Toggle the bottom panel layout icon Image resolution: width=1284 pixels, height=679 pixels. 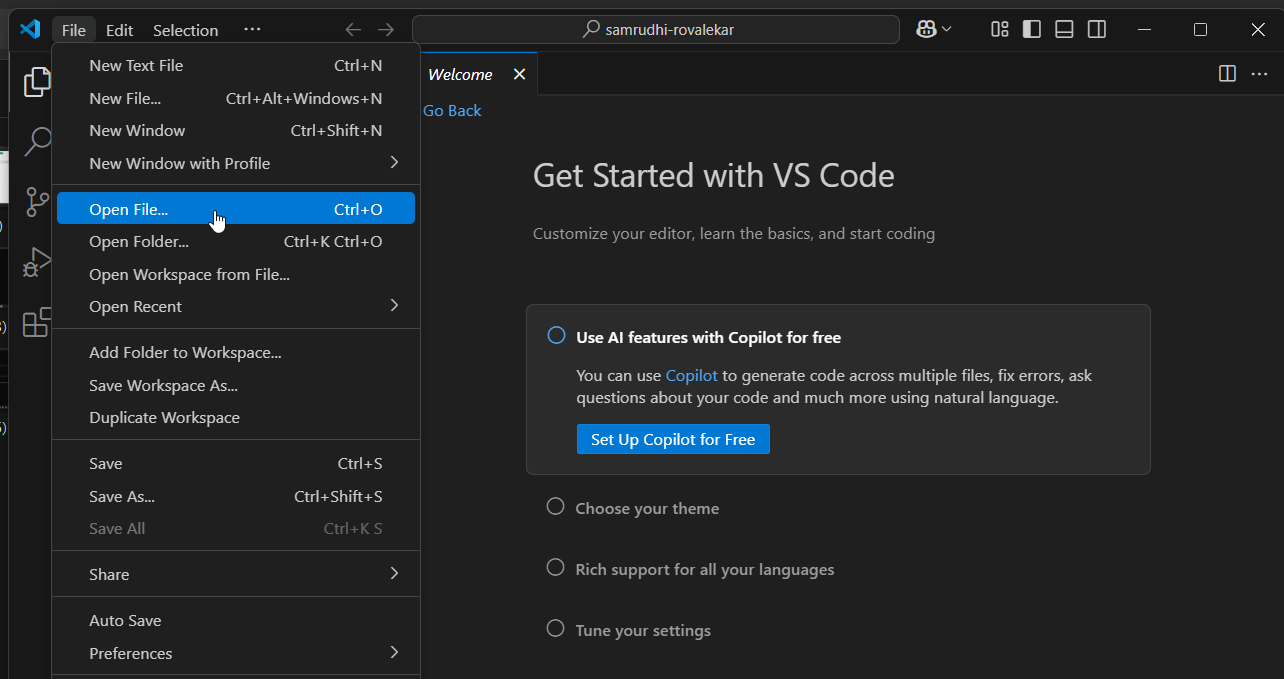(x=1064, y=29)
